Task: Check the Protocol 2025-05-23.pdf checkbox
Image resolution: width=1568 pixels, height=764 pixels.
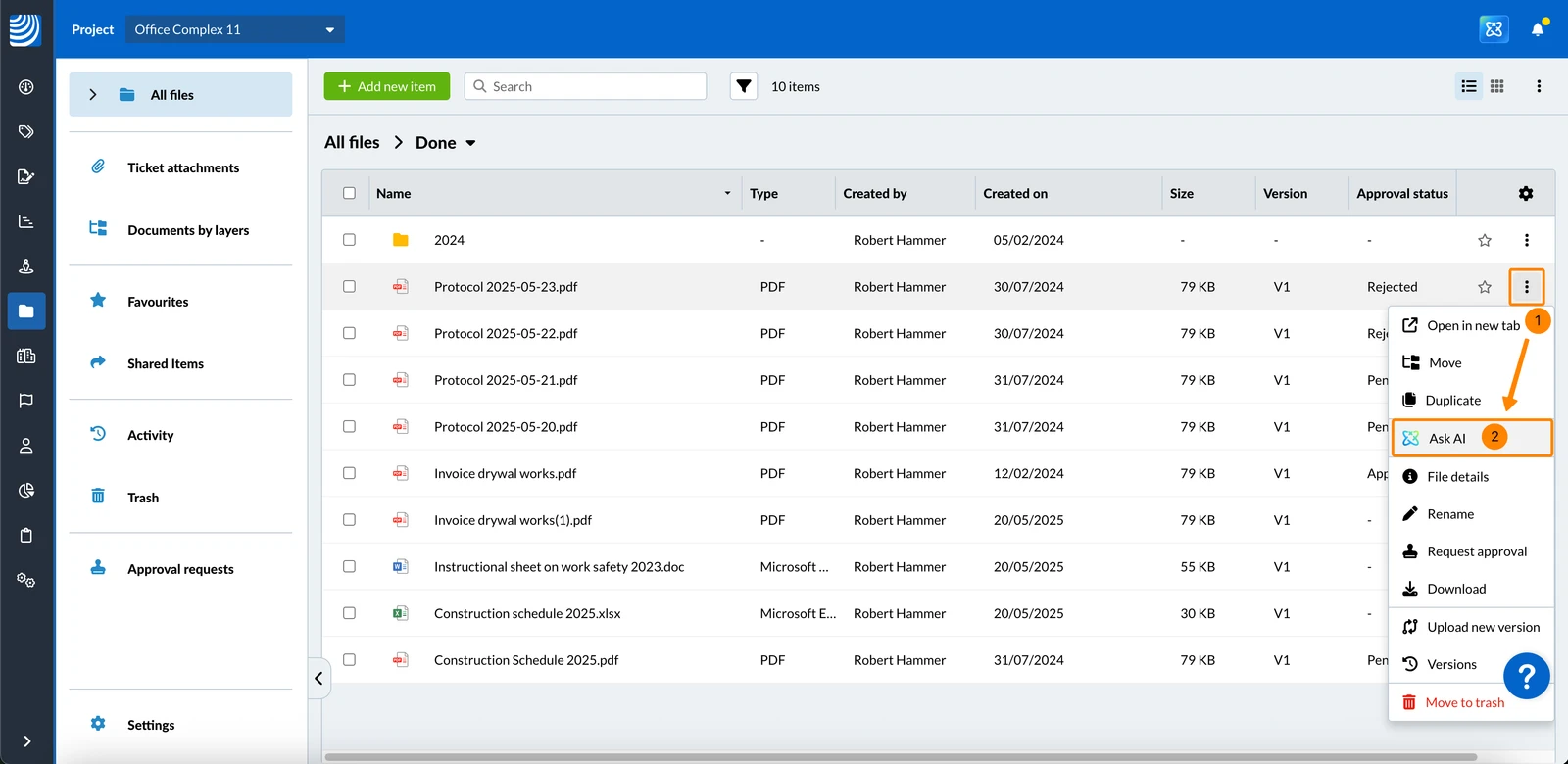Action: pos(349,287)
